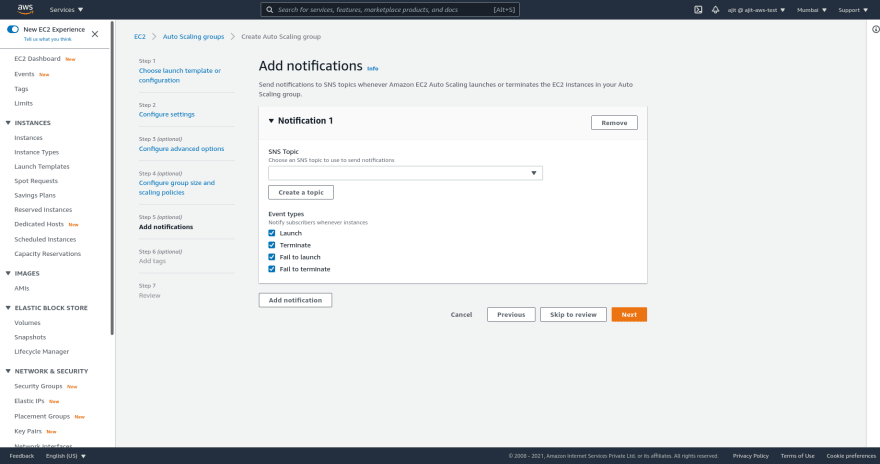The height and width of the screenshot is (464, 880).
Task: Open Dedicated Hosts in sidebar
Action: [39, 224]
